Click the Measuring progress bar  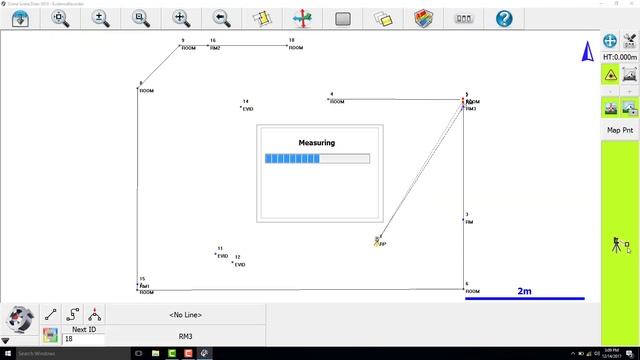coord(317,158)
